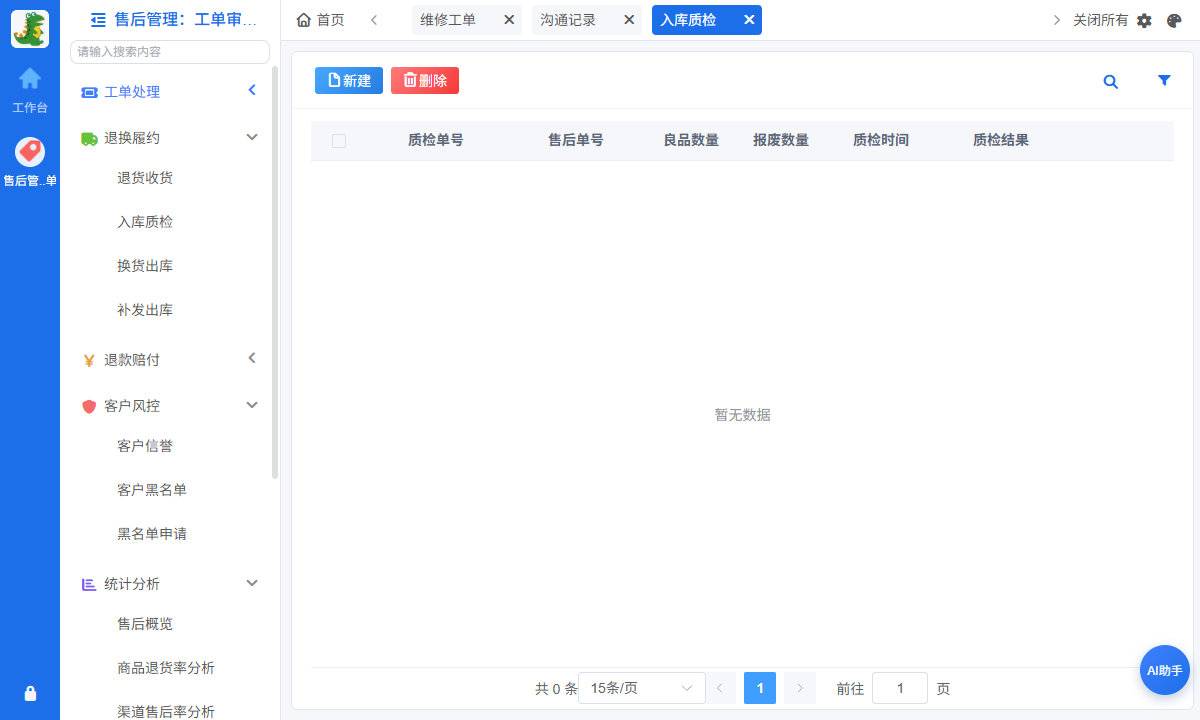
Task: Click the 统计分析 chart icon
Action: [89, 584]
